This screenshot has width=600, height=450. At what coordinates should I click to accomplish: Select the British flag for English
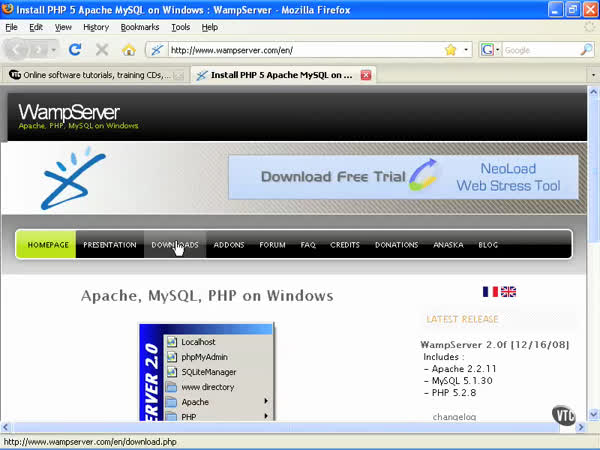[x=509, y=292]
